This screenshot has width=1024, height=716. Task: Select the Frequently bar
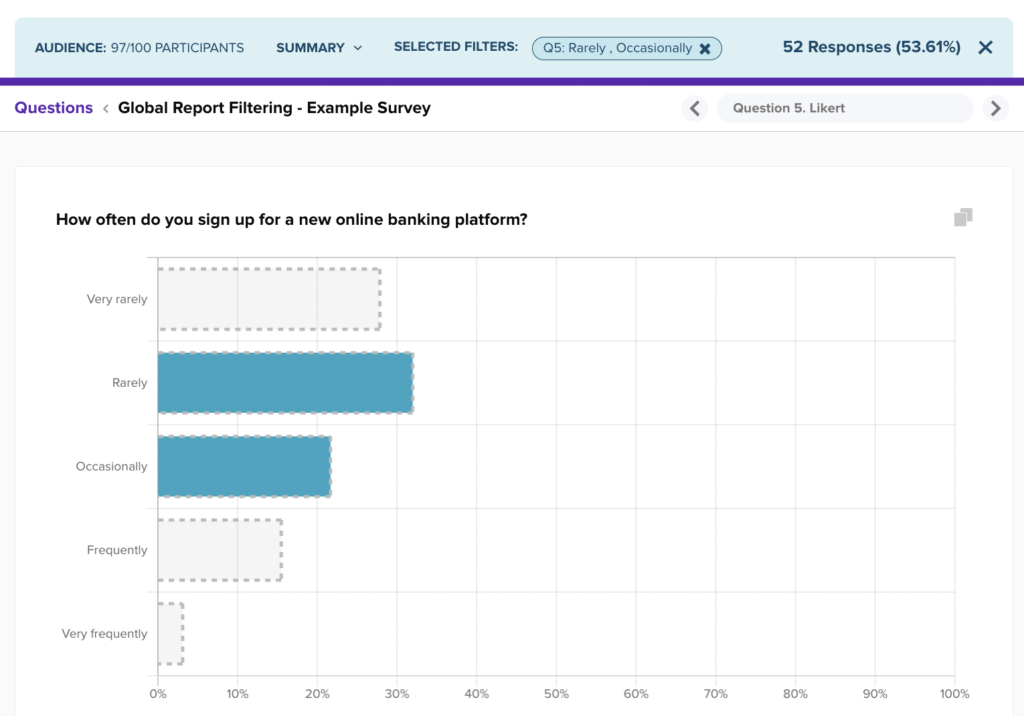(220, 550)
